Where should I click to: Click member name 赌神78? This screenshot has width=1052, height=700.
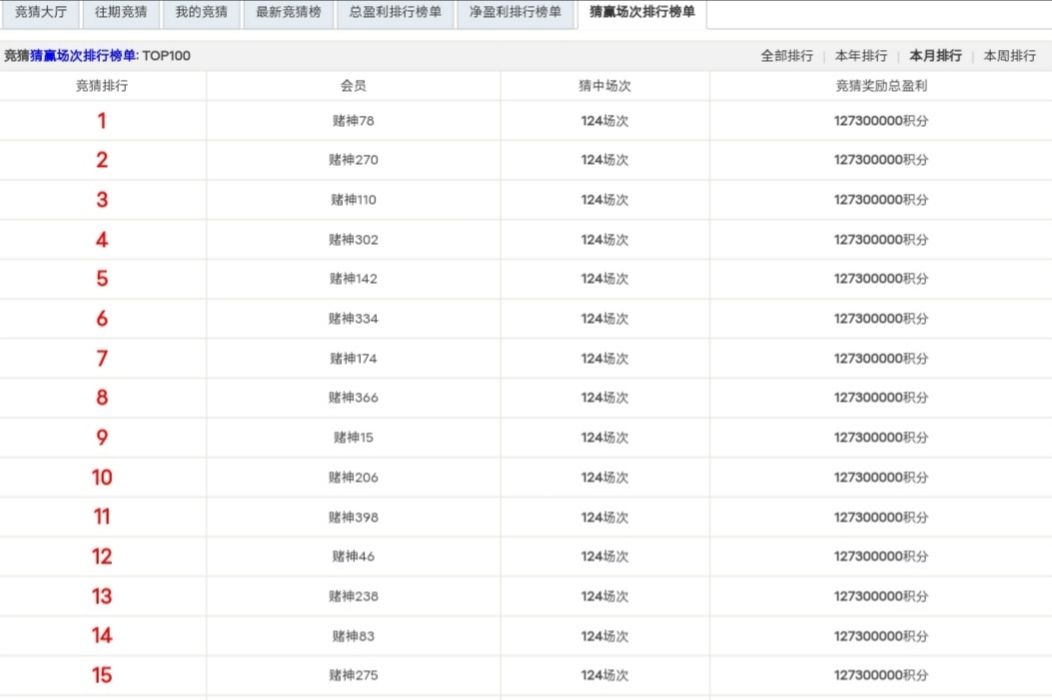click(x=352, y=120)
